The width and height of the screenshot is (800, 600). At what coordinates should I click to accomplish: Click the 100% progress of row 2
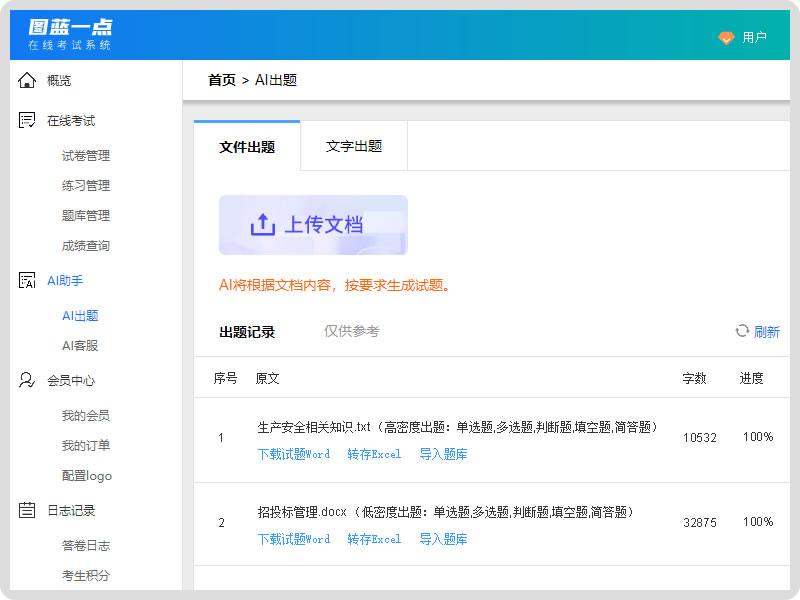(758, 522)
